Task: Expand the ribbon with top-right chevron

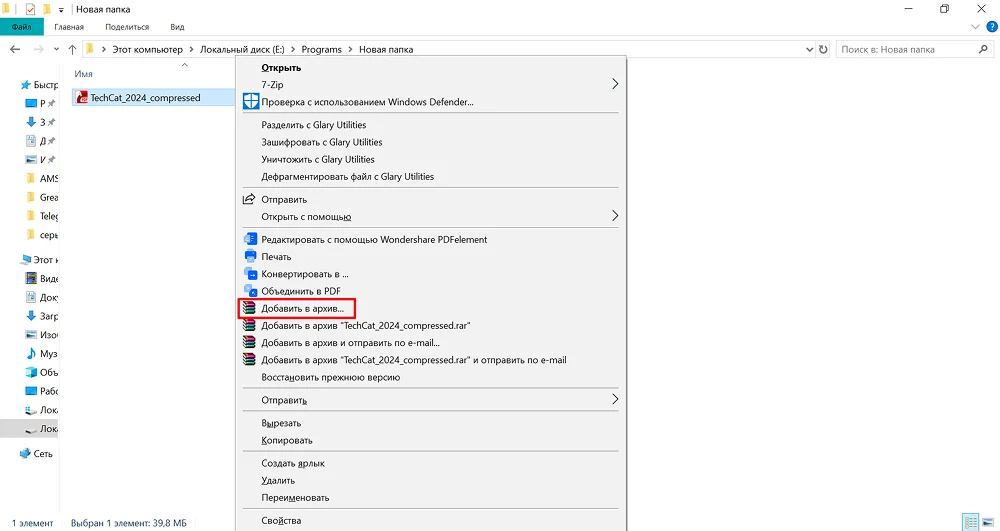Action: [973, 27]
